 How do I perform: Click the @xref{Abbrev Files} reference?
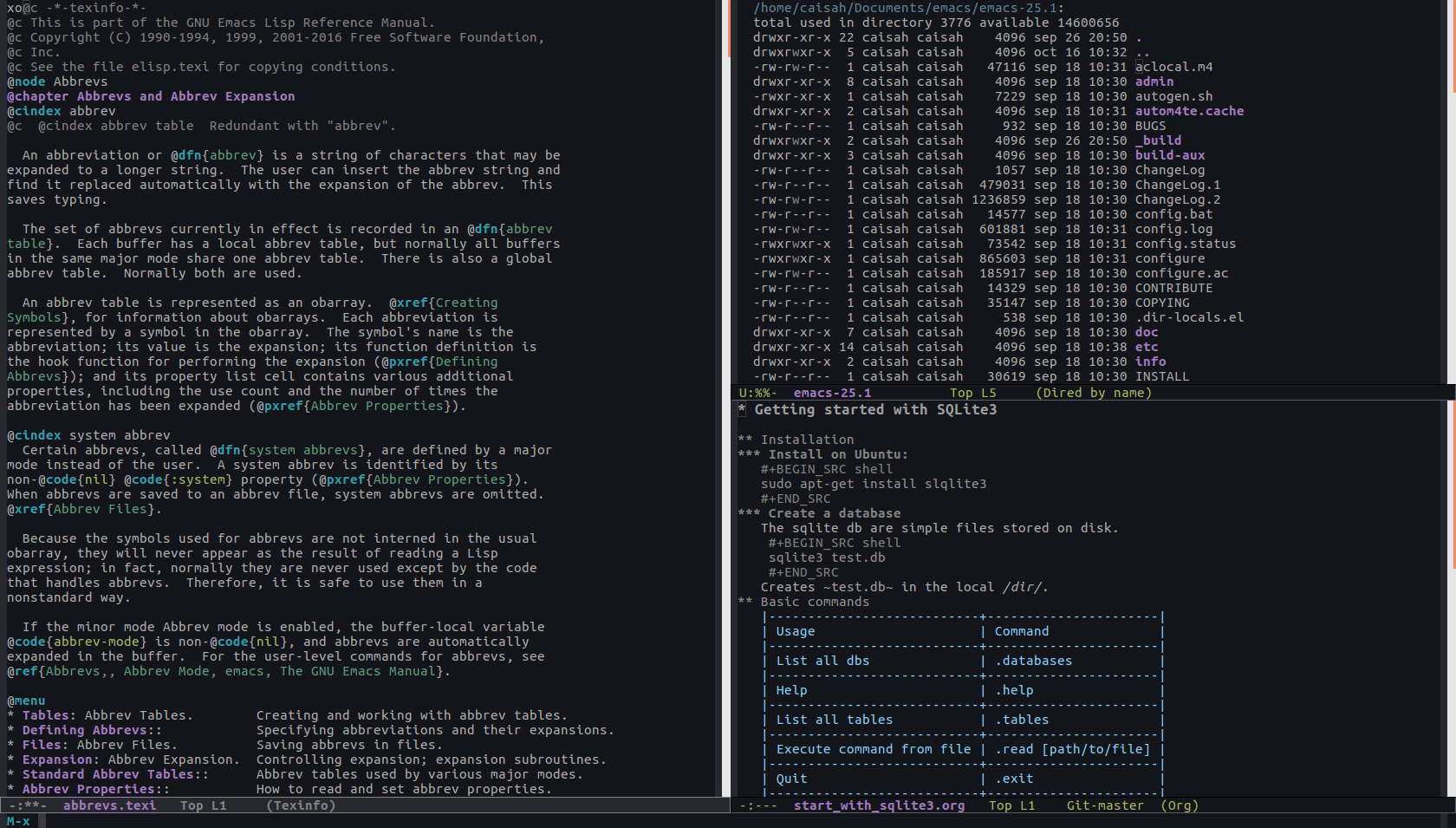(x=84, y=509)
